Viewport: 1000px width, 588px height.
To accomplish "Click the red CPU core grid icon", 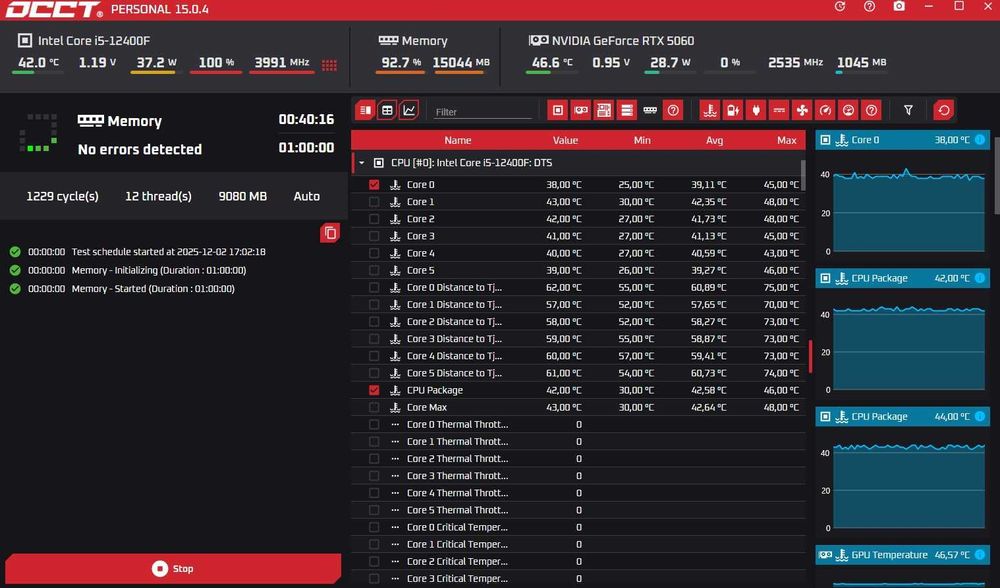I will [x=329, y=65].
